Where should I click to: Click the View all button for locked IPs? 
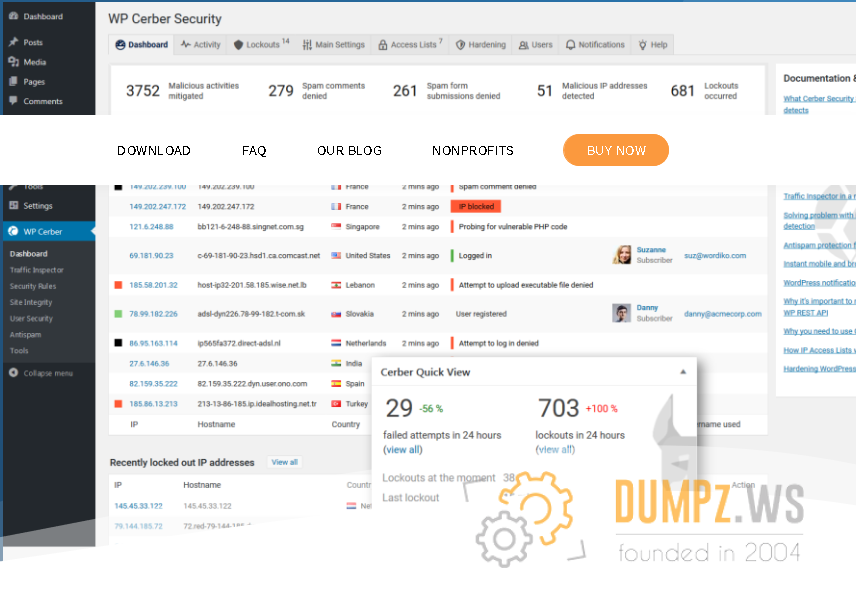pyautogui.click(x=284, y=462)
